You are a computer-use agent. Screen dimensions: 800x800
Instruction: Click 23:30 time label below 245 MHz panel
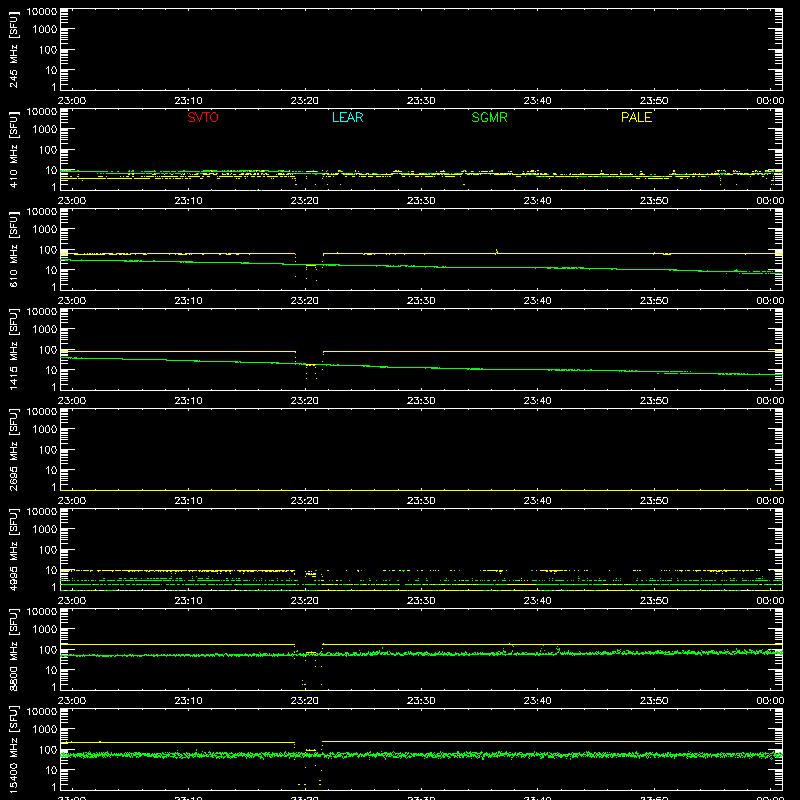[x=421, y=101]
